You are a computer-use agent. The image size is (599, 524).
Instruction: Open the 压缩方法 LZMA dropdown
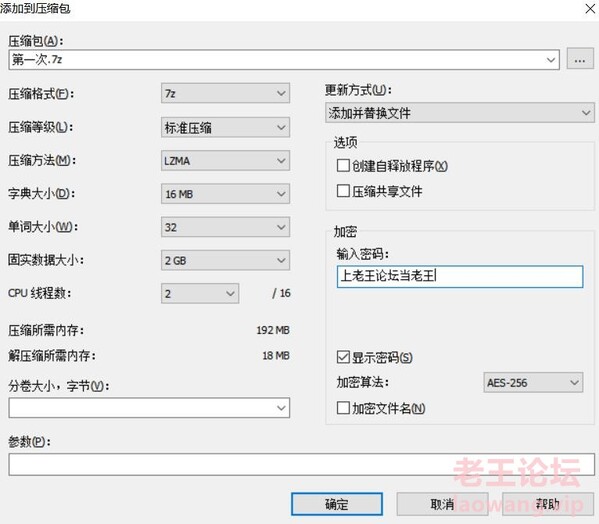point(225,160)
